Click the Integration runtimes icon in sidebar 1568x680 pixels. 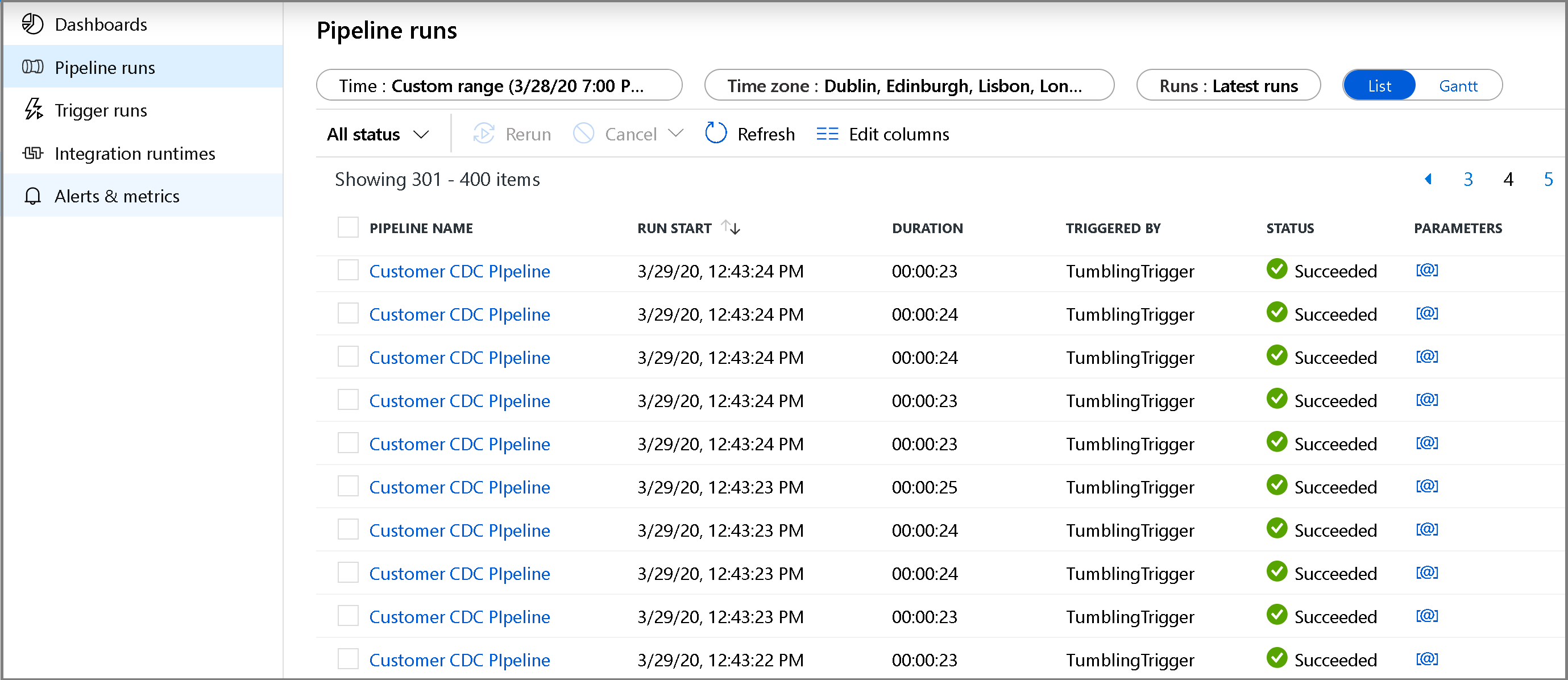[34, 153]
